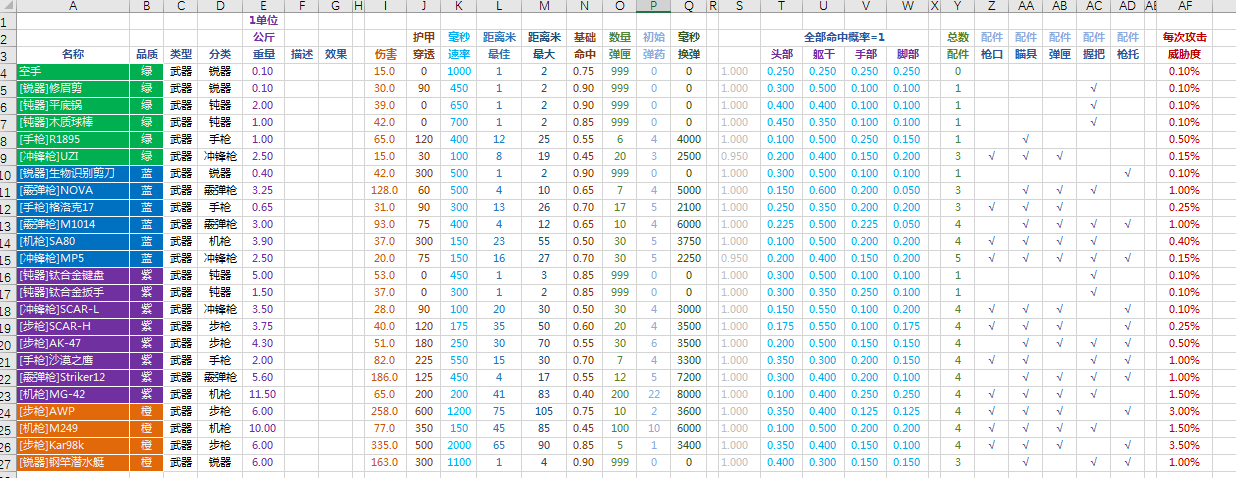
Task: Select the [霰弹枪]NOVA cell
Action: click(x=73, y=190)
